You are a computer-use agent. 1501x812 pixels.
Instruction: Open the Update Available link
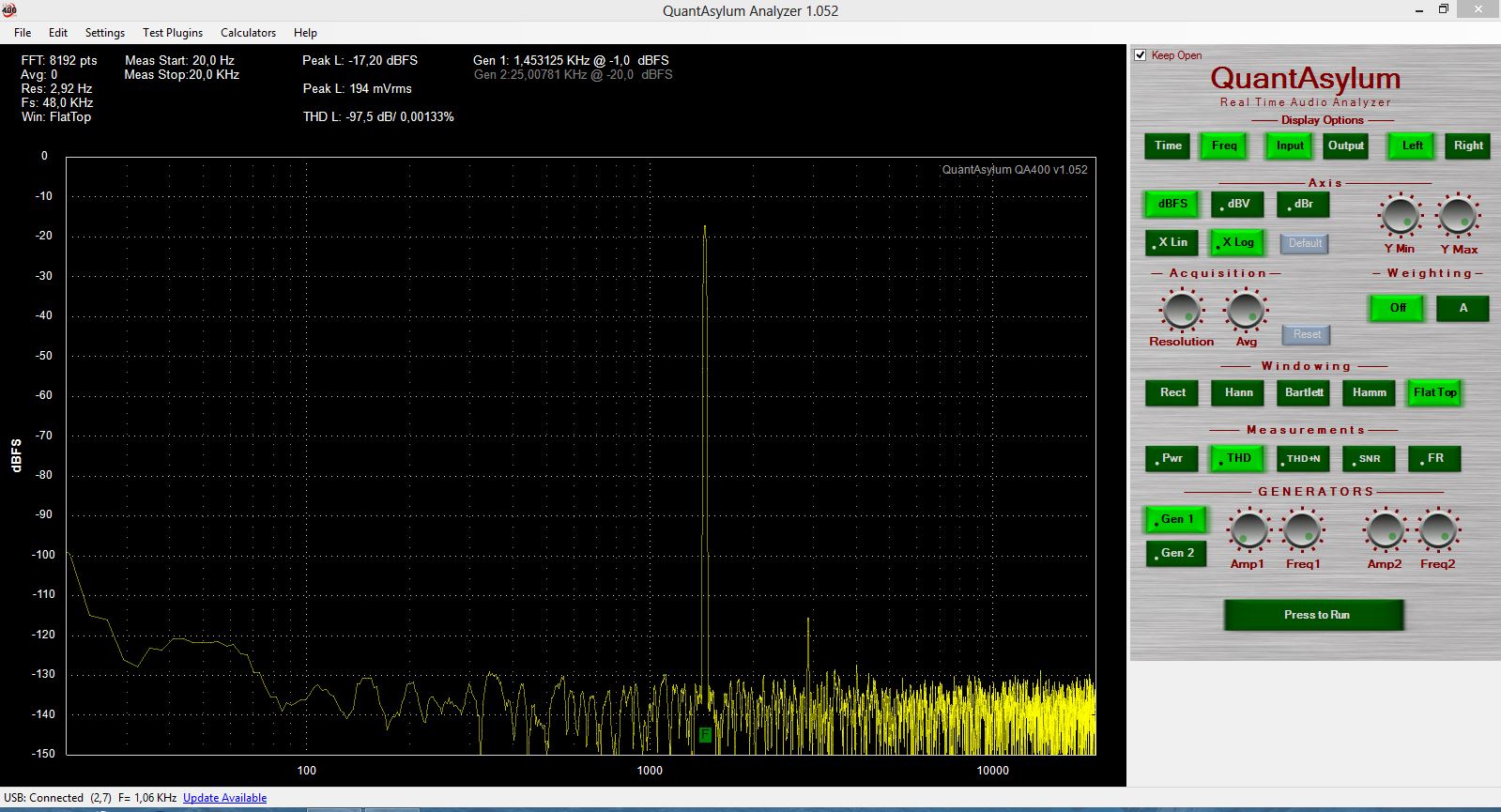(224, 798)
